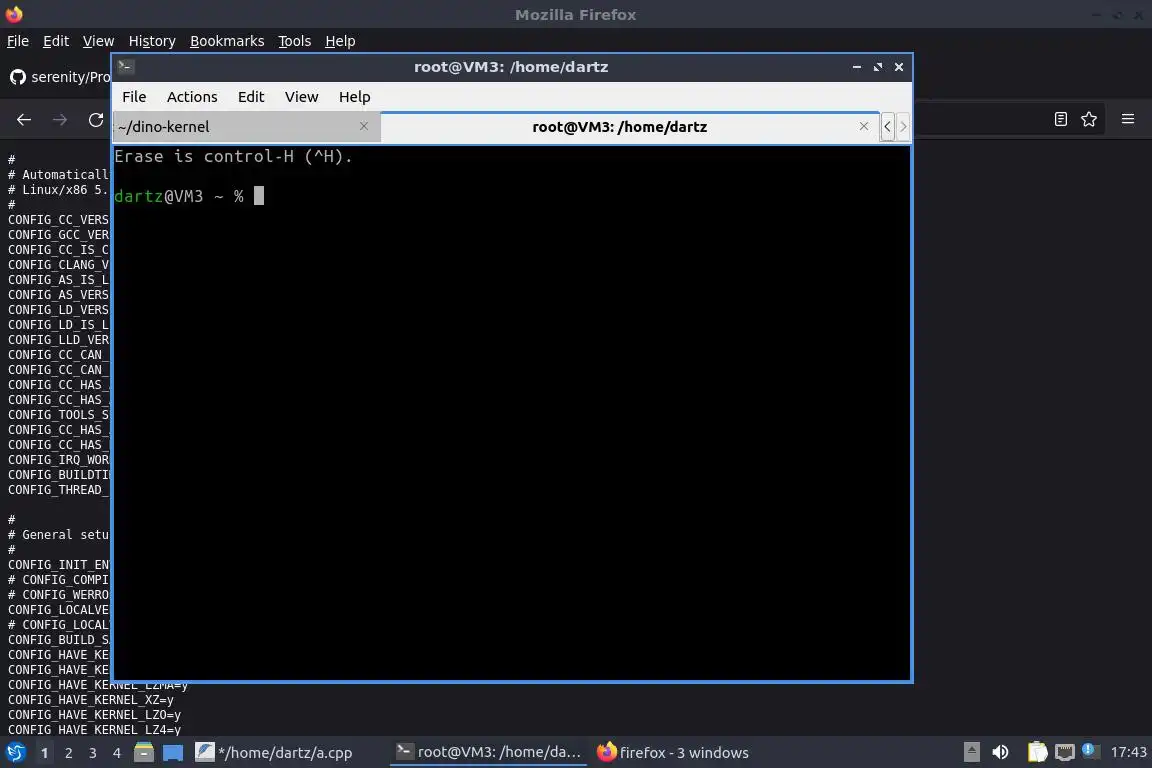Toggle Firefox reader view

1060,119
